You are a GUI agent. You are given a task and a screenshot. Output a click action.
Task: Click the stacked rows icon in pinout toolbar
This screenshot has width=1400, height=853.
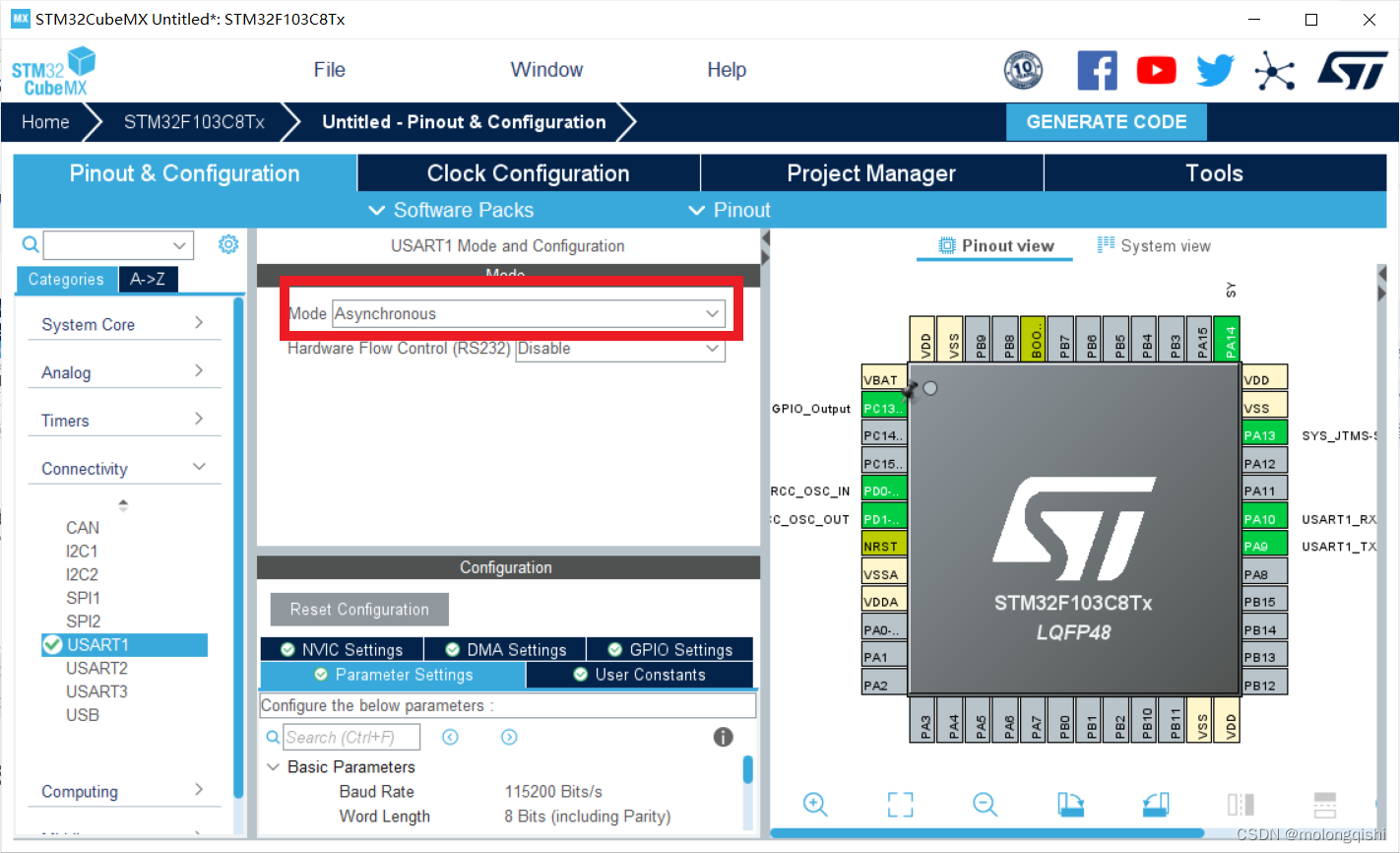(1325, 804)
